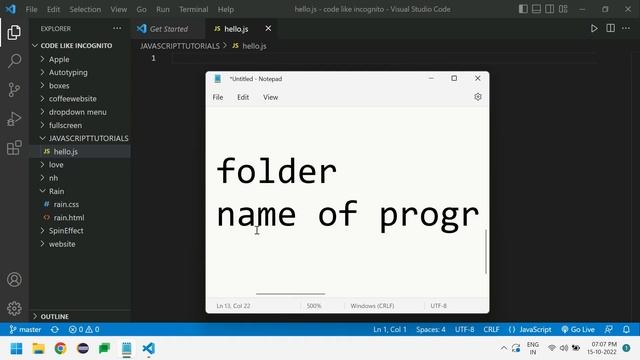This screenshot has height=360, width=640.
Task: Expand the coffeewebsite folder
Action: 80,99
